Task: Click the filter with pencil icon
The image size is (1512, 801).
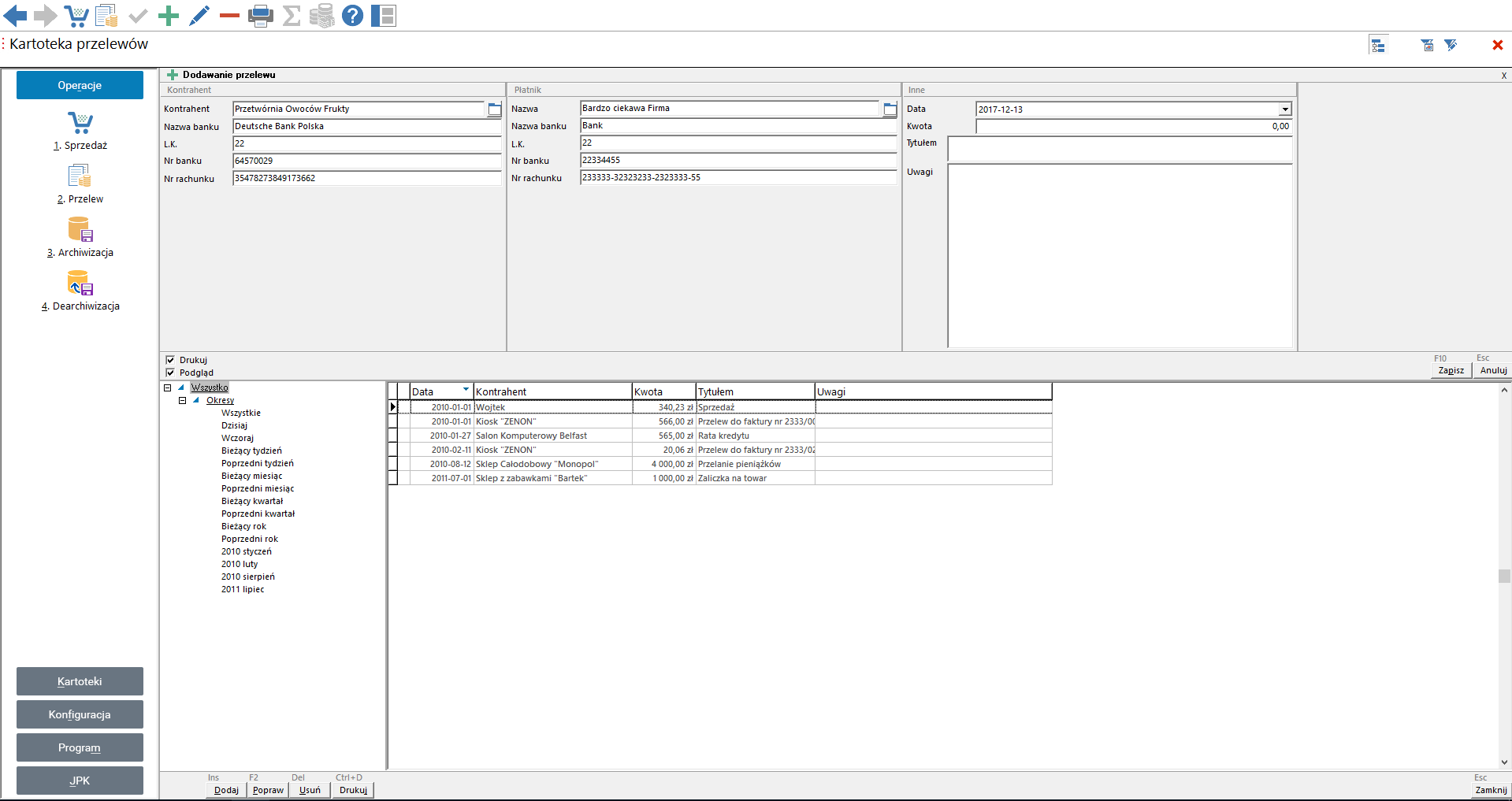Action: pyautogui.click(x=1451, y=46)
